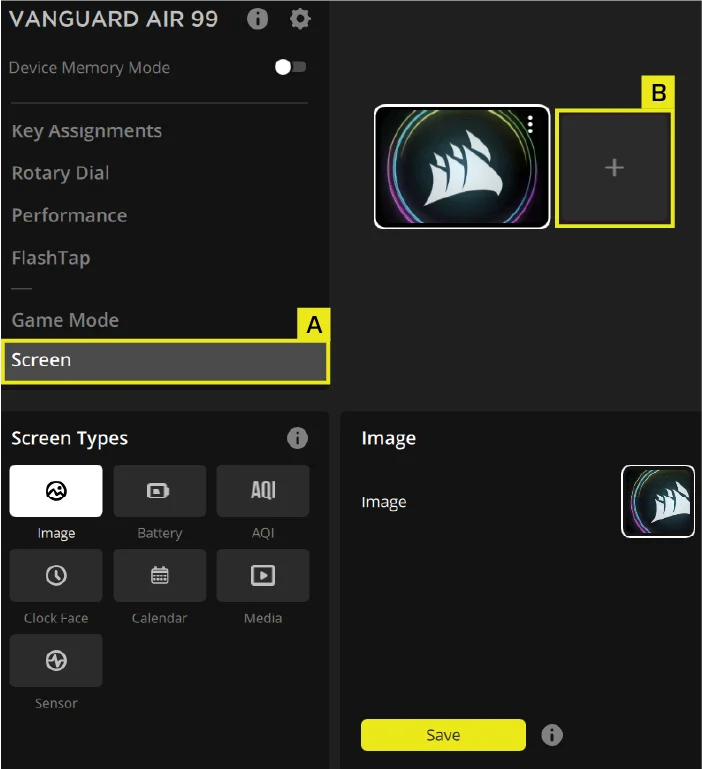Select the Calendar screen type
Image resolution: width=702 pixels, height=769 pixels.
pos(160,575)
